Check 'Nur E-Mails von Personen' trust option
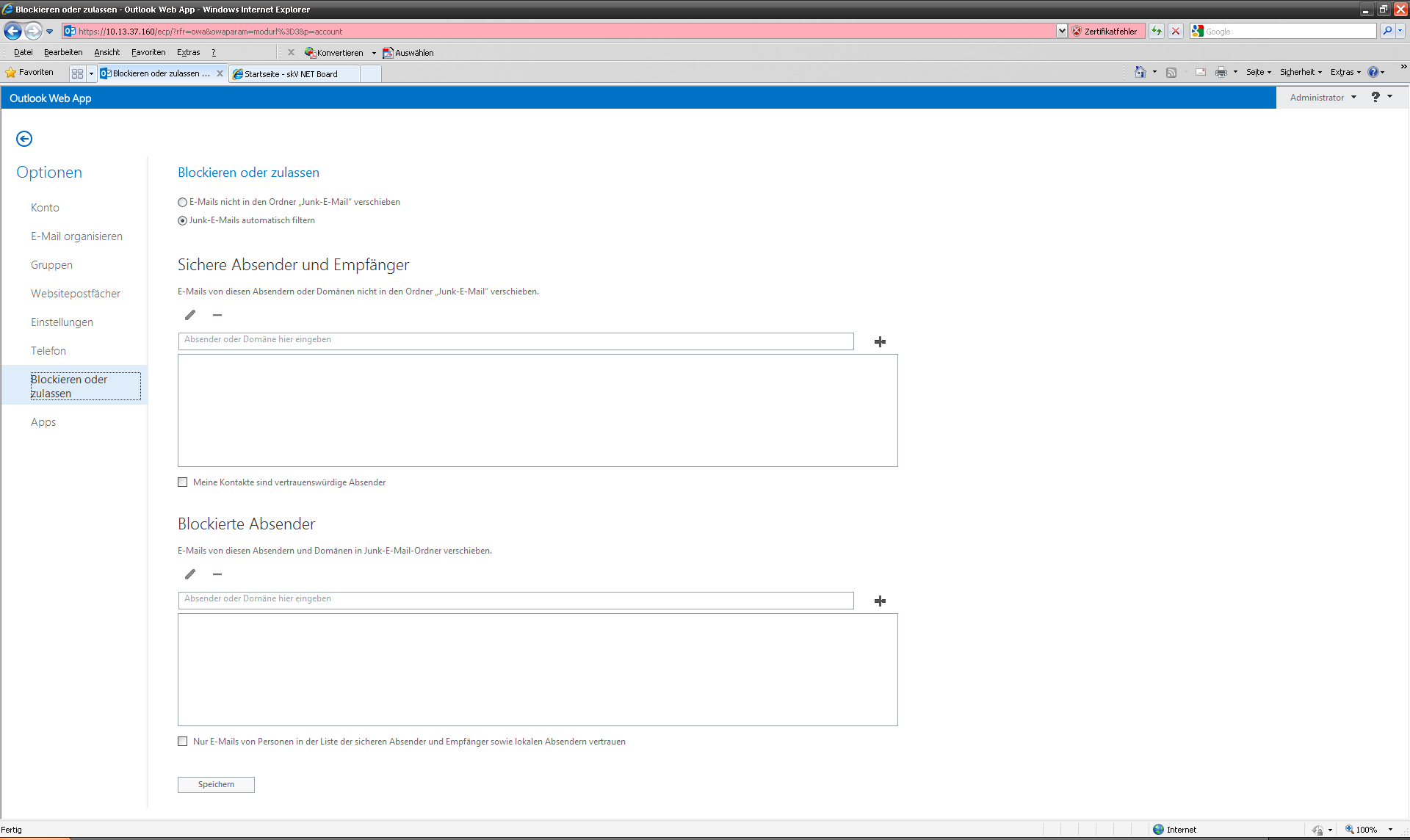This screenshot has width=1410, height=840. click(183, 742)
